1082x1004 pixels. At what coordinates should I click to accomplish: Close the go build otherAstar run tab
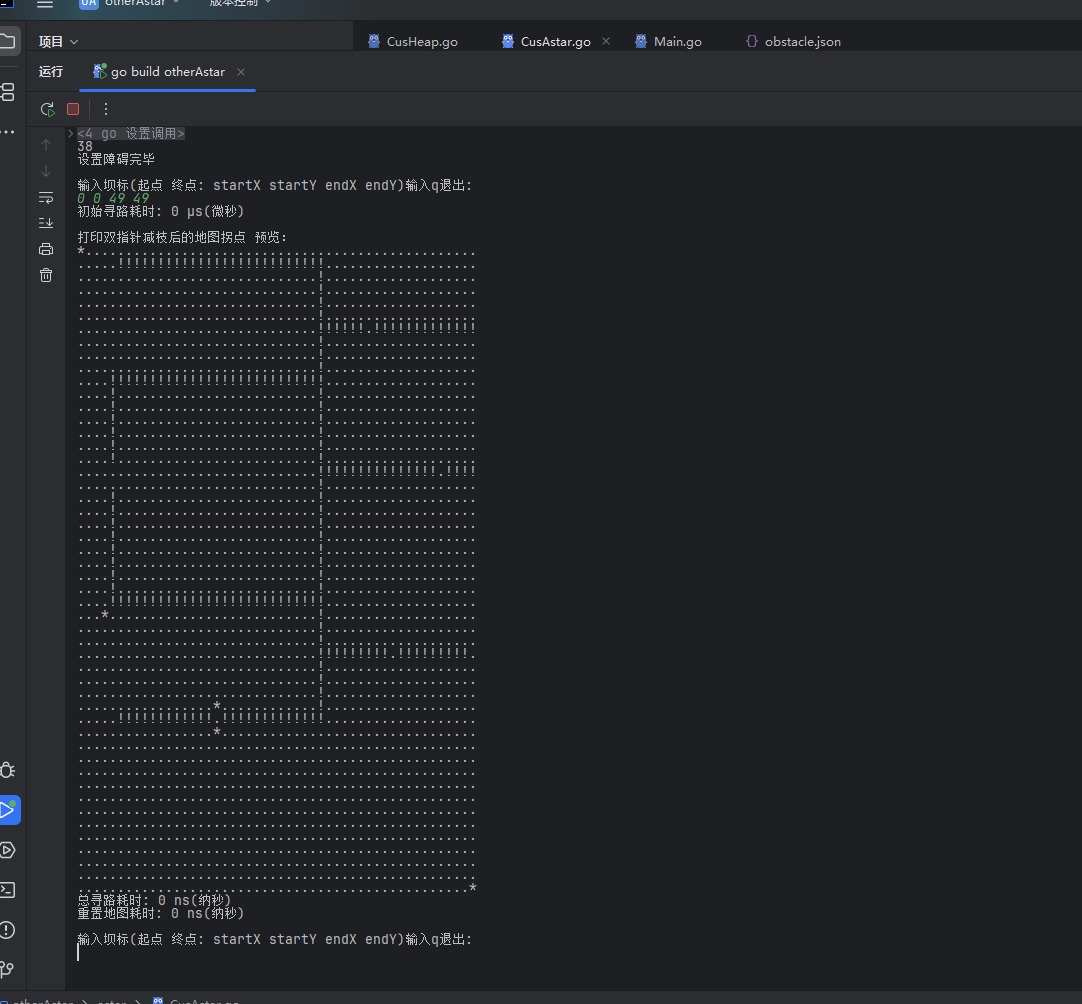click(241, 72)
